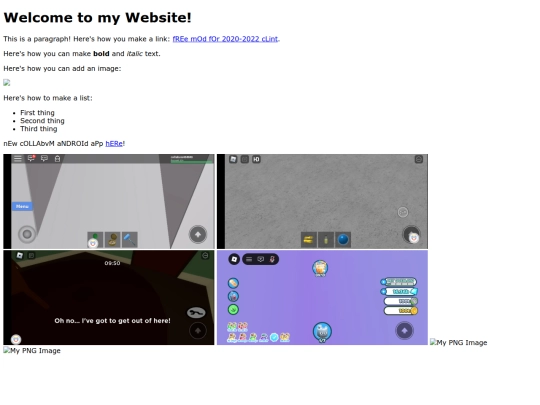Click the 'Second thing' list item

[42, 121]
